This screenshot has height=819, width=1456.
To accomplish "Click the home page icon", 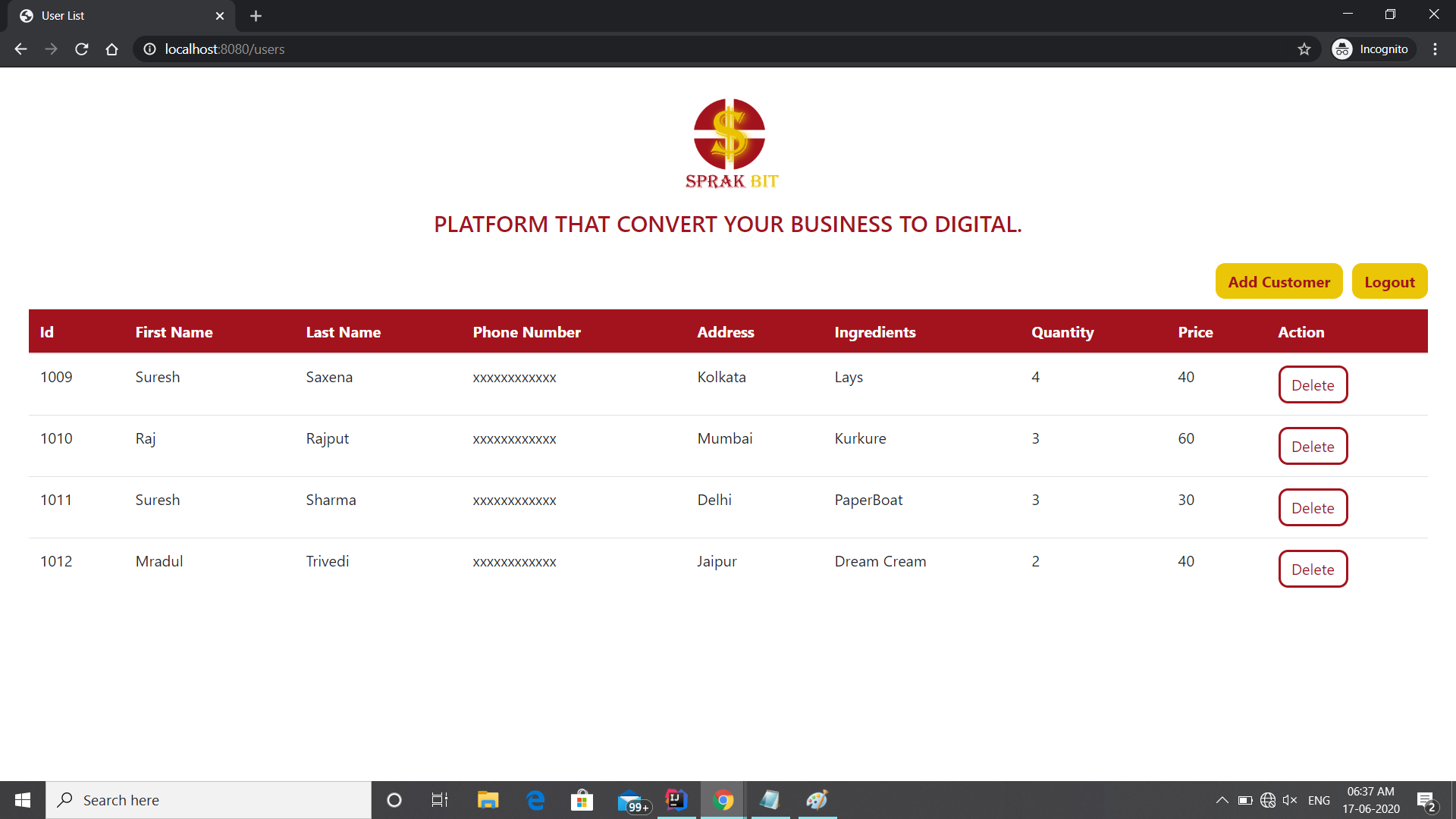I will click(111, 49).
